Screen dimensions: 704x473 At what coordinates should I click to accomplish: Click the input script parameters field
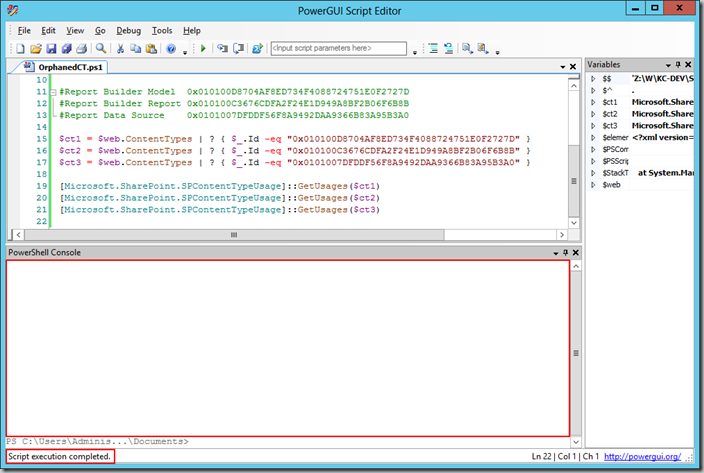point(339,48)
